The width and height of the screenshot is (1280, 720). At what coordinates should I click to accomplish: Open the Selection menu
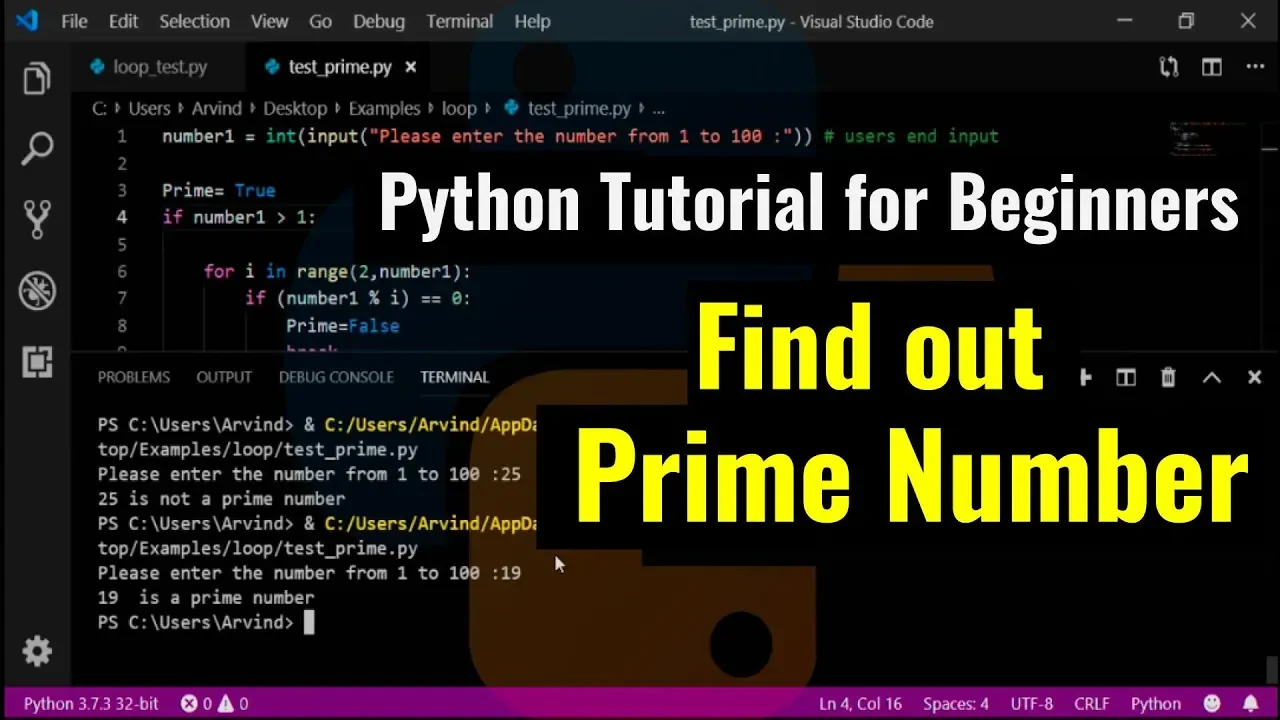click(194, 21)
